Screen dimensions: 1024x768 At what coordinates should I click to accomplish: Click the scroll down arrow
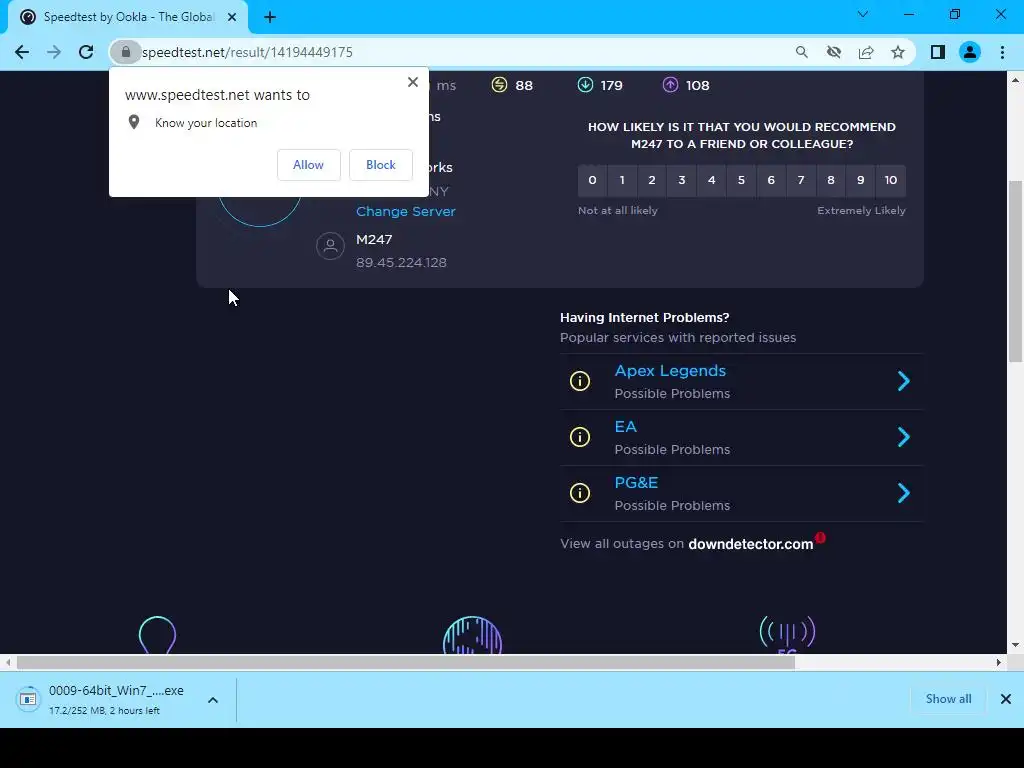pos(1015,645)
